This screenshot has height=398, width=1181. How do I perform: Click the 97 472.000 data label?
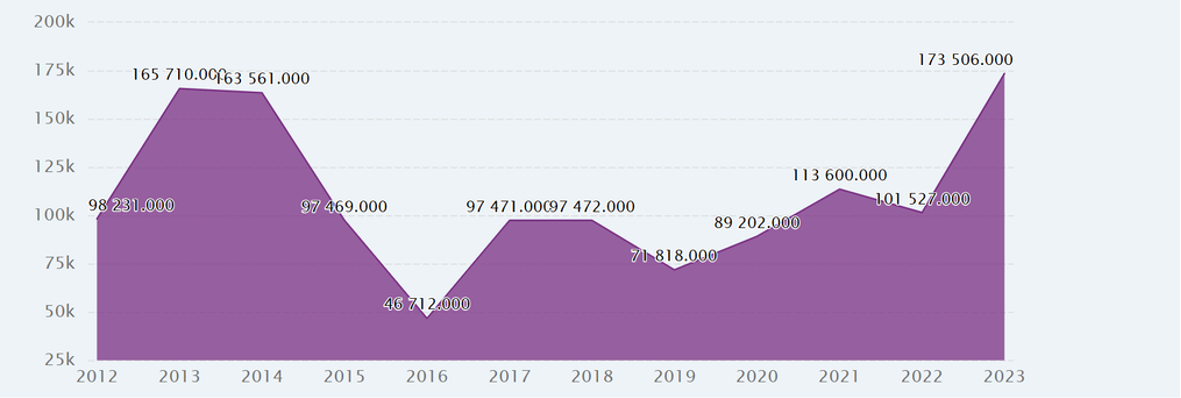pos(592,207)
